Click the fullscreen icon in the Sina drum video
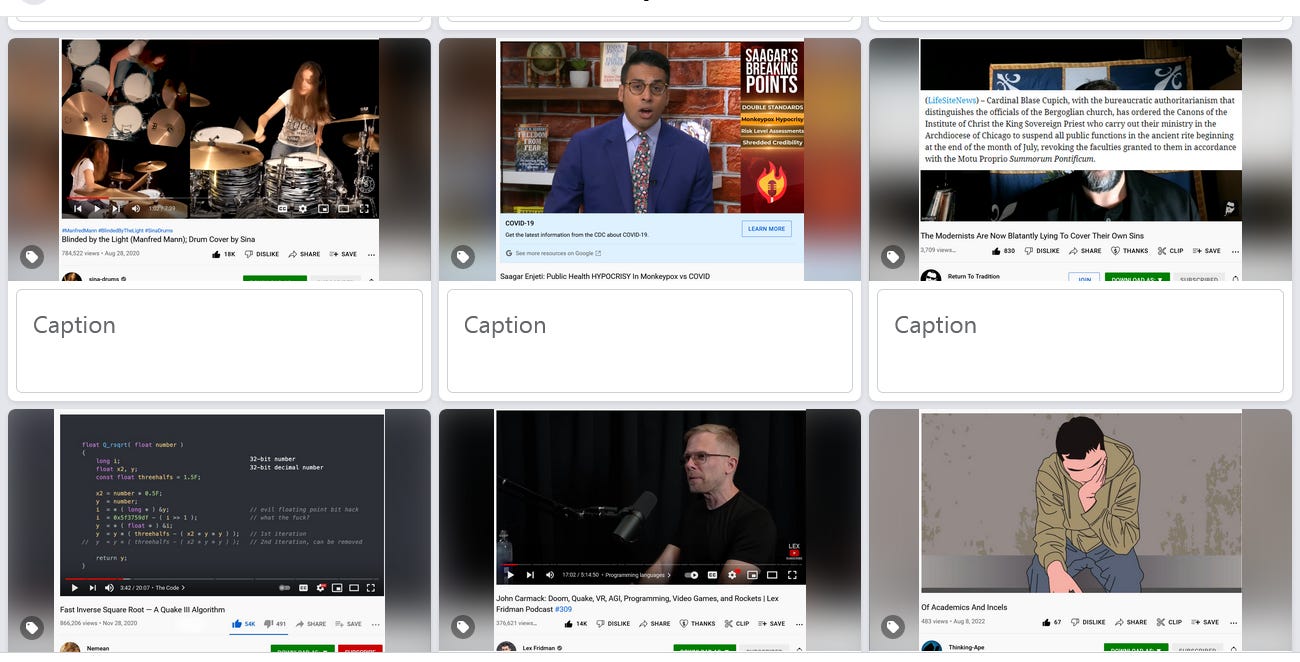Screen dimensions: 1300x662 [364, 209]
